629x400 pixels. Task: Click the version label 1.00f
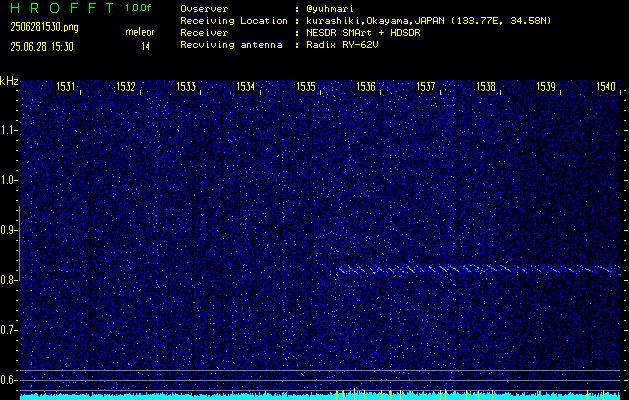(x=138, y=8)
